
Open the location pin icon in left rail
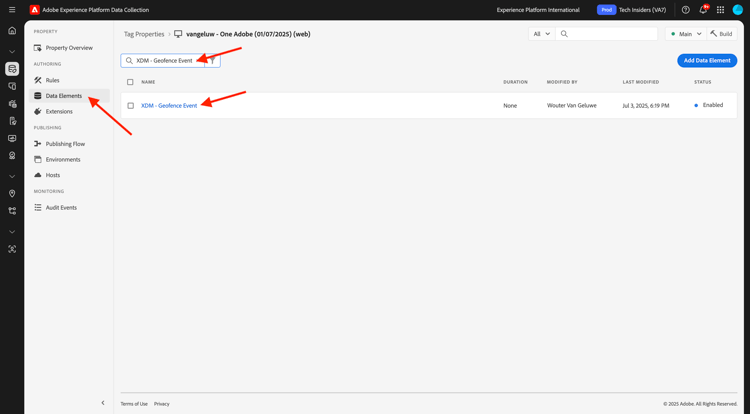click(12, 194)
